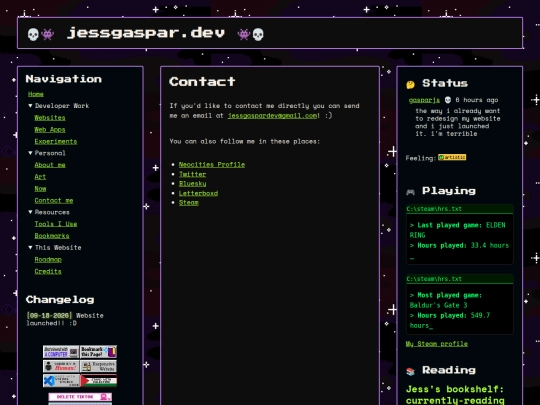Viewport: 540px width, 405px height.
Task: Click the jessgaspardev@gmail.com email link
Action: [272, 115]
